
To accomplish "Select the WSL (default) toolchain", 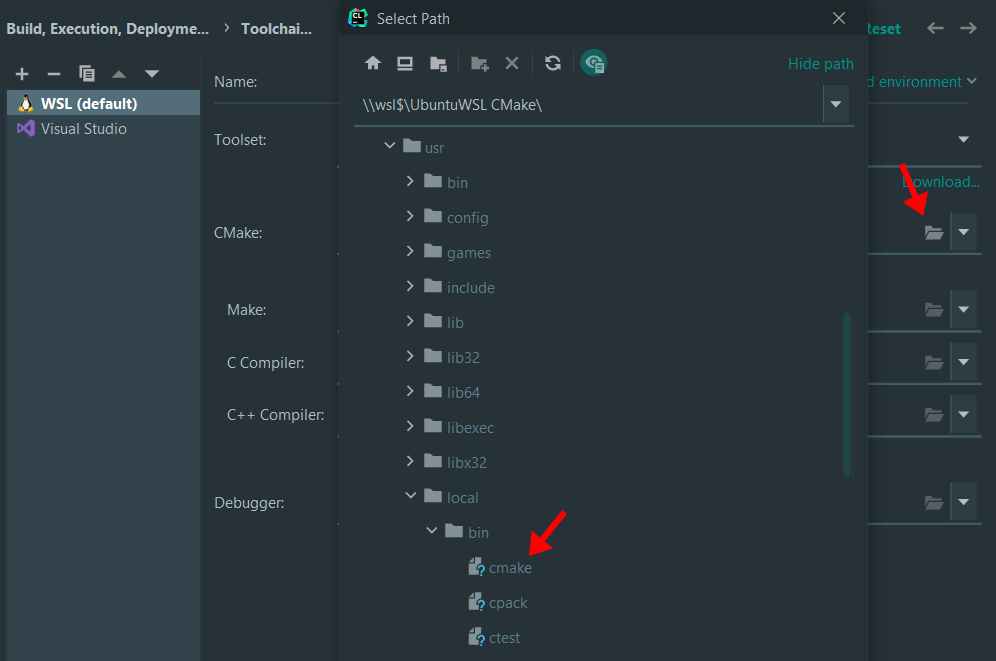I will pos(104,103).
